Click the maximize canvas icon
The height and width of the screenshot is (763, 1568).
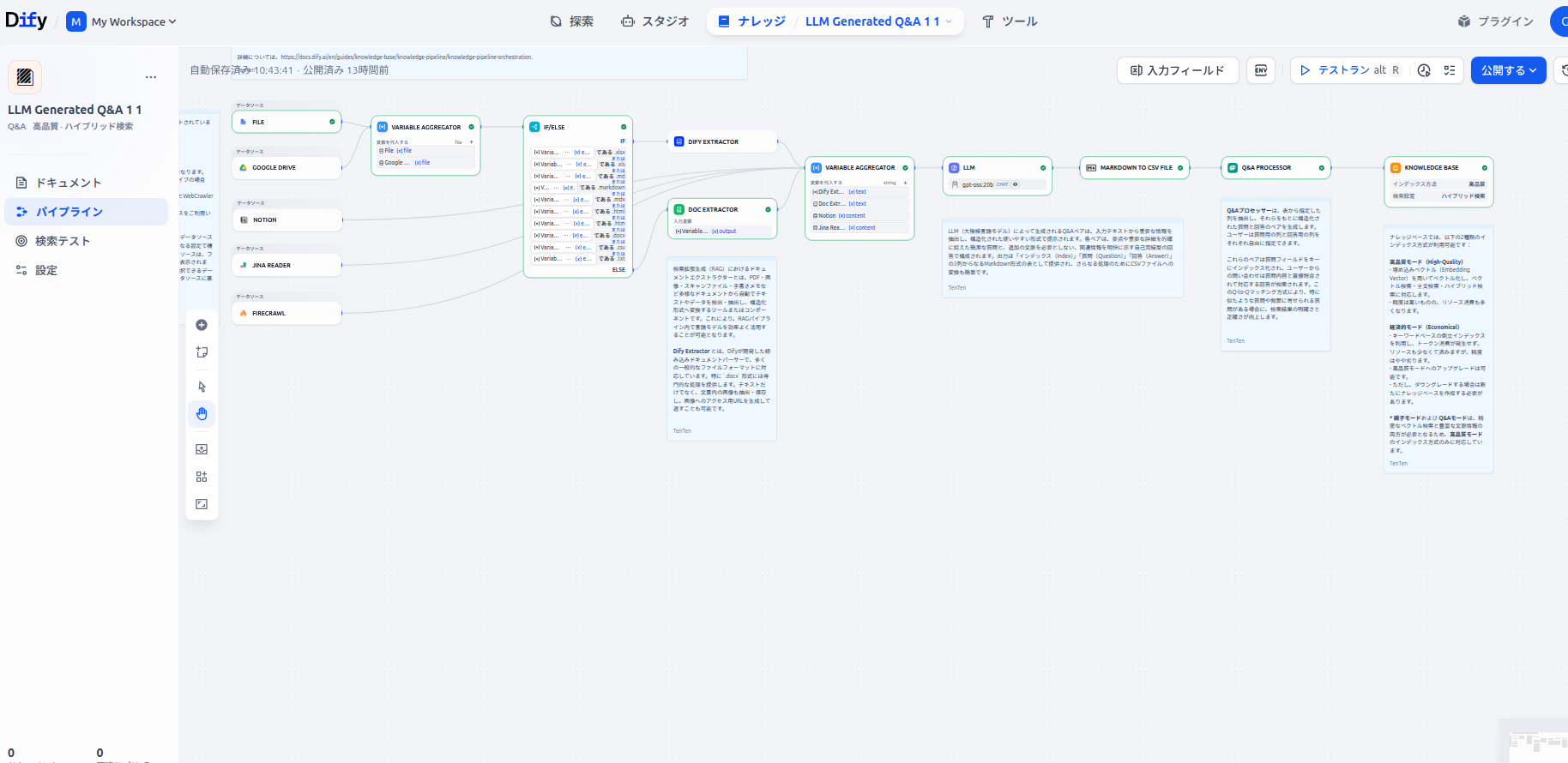coord(202,504)
